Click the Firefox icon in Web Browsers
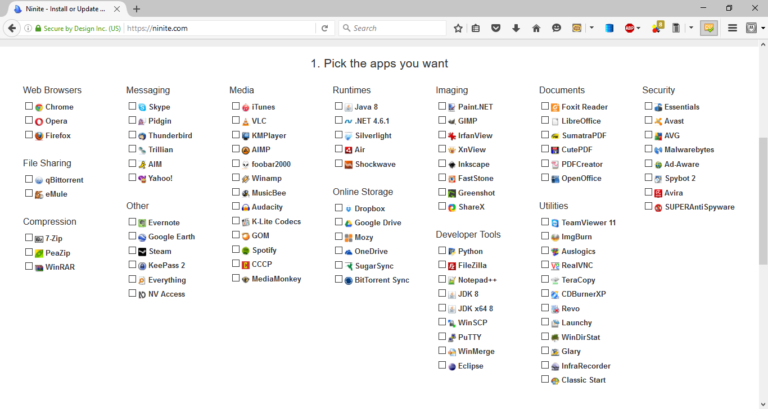This screenshot has width=768, height=409. [x=39, y=136]
